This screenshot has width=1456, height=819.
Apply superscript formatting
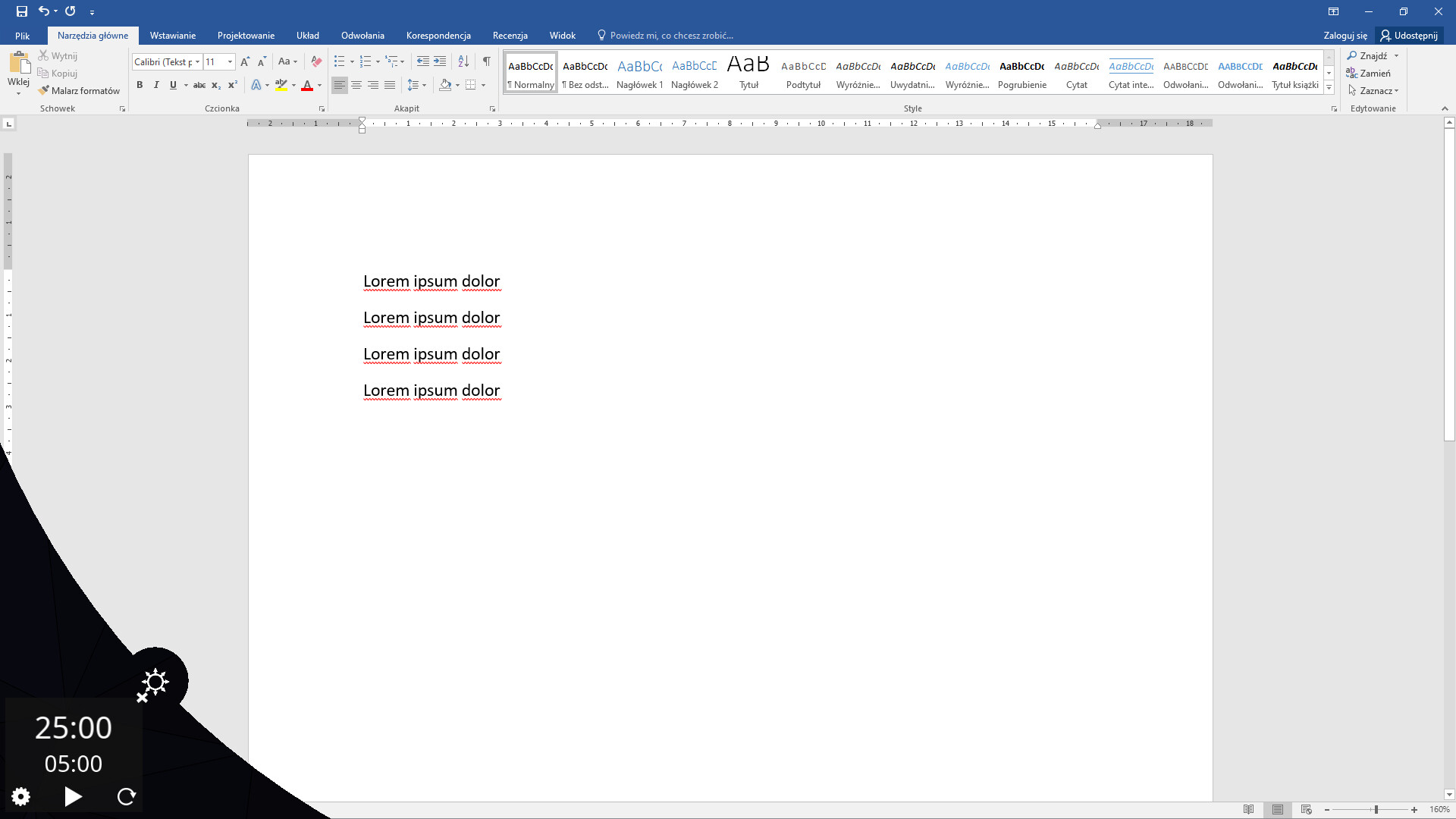pyautogui.click(x=233, y=85)
